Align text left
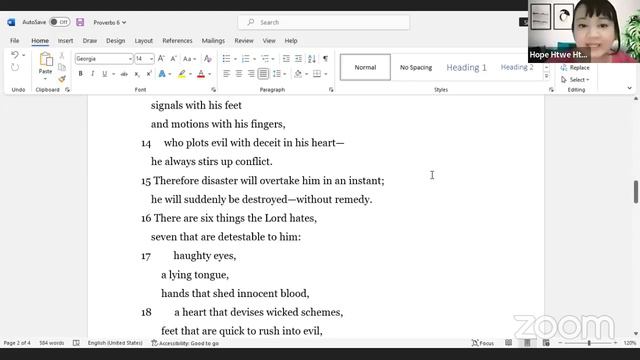The image size is (640, 360). [x=227, y=74]
